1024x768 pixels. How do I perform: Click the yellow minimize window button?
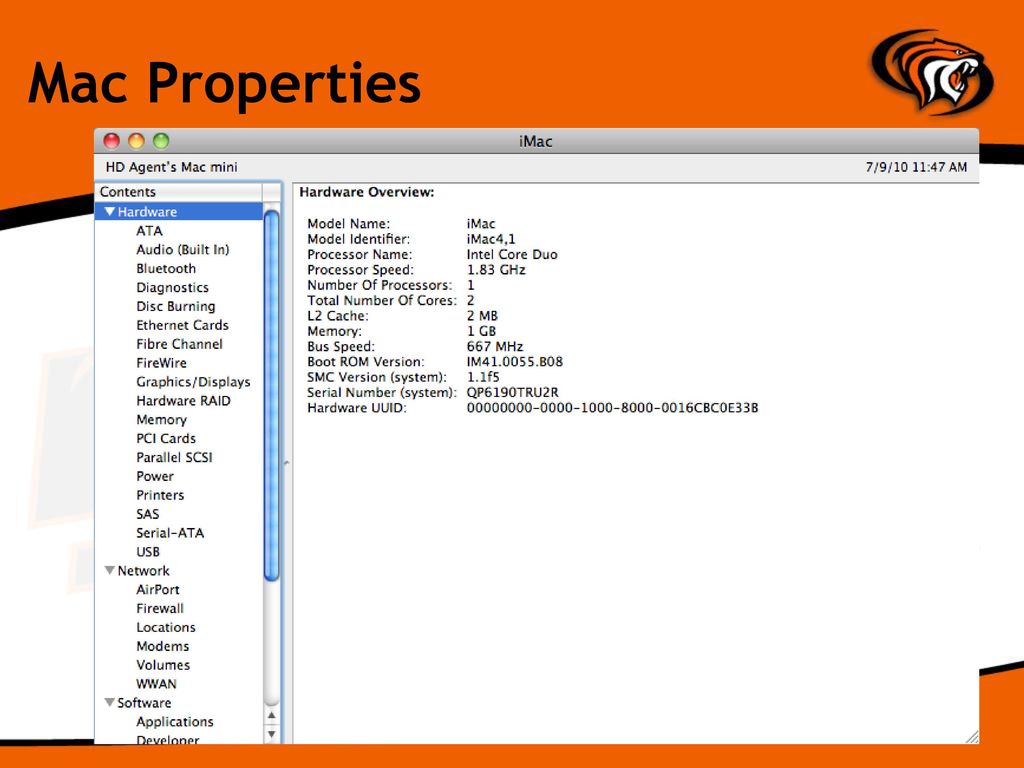tap(136, 140)
